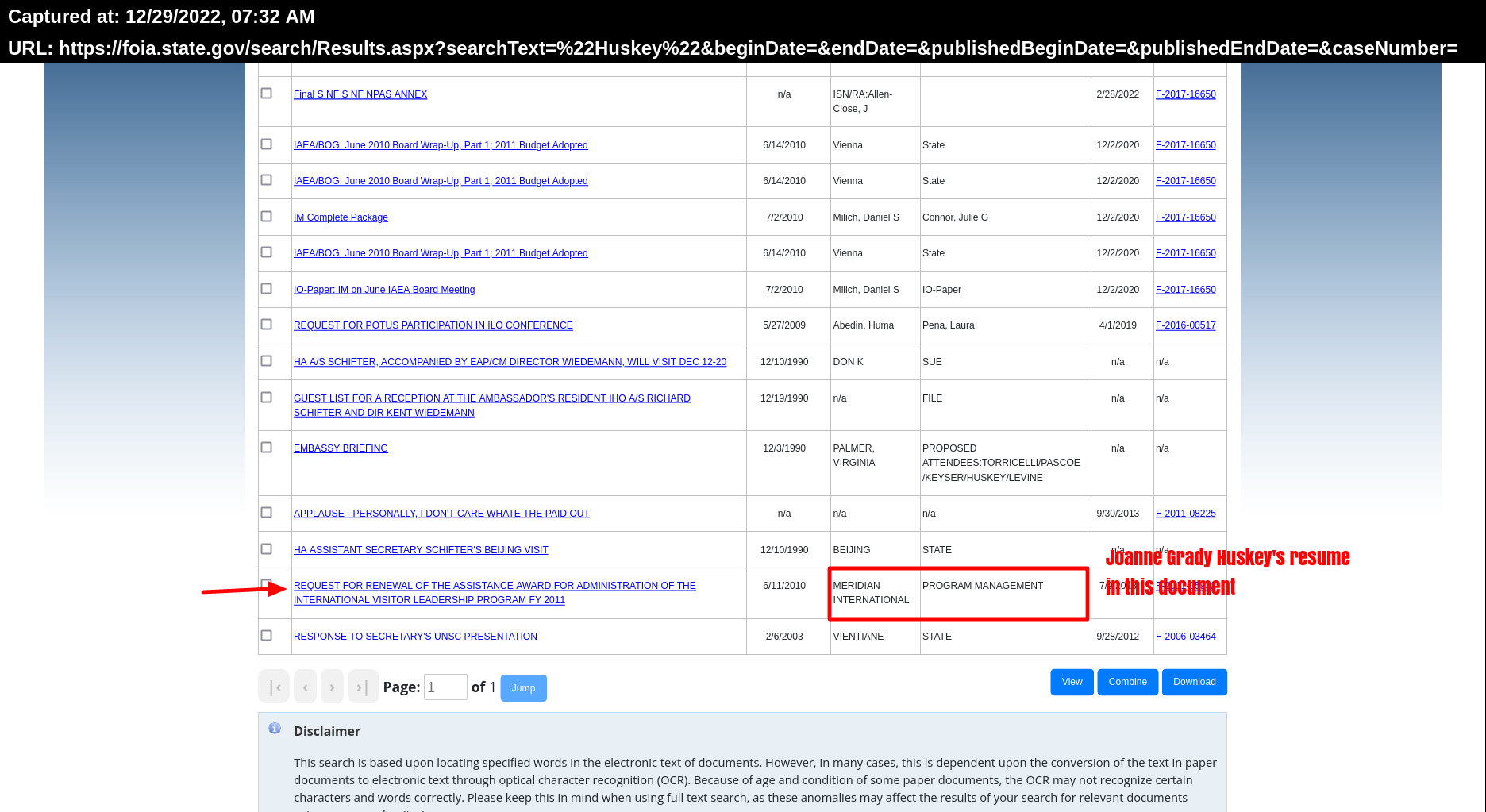
Task: Tick checkbox for IO-Paper: IM on June IAEA Board Meeting
Action: 267,289
